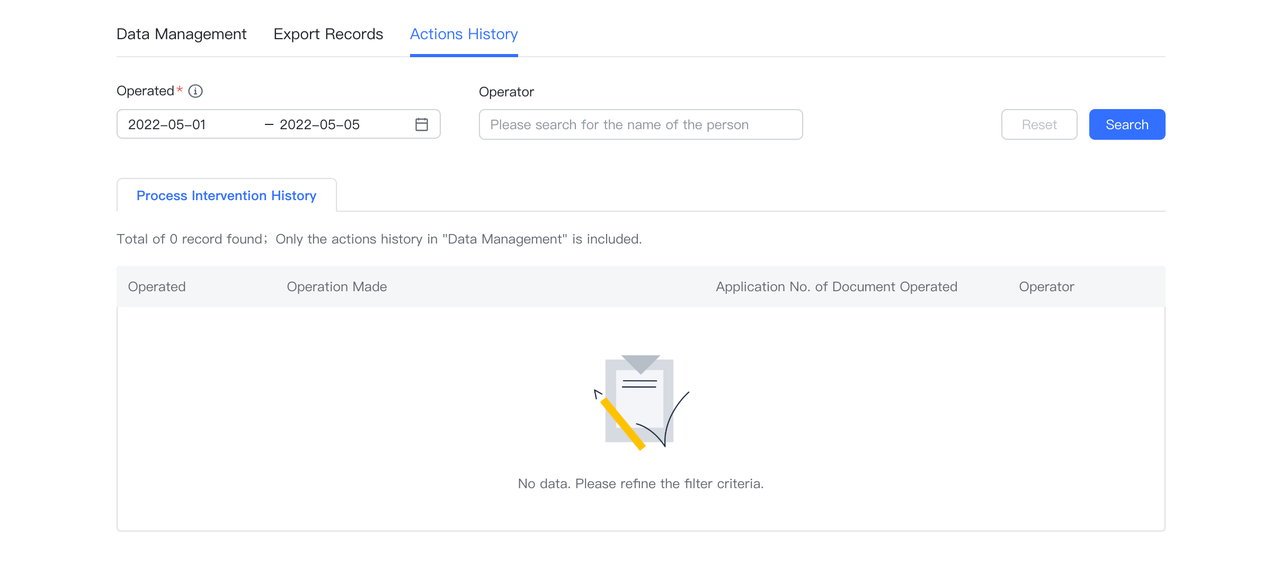Image resolution: width=1280 pixels, height=575 pixels.
Task: Edit the end date 2022-05-05
Action: pyautogui.click(x=320, y=125)
